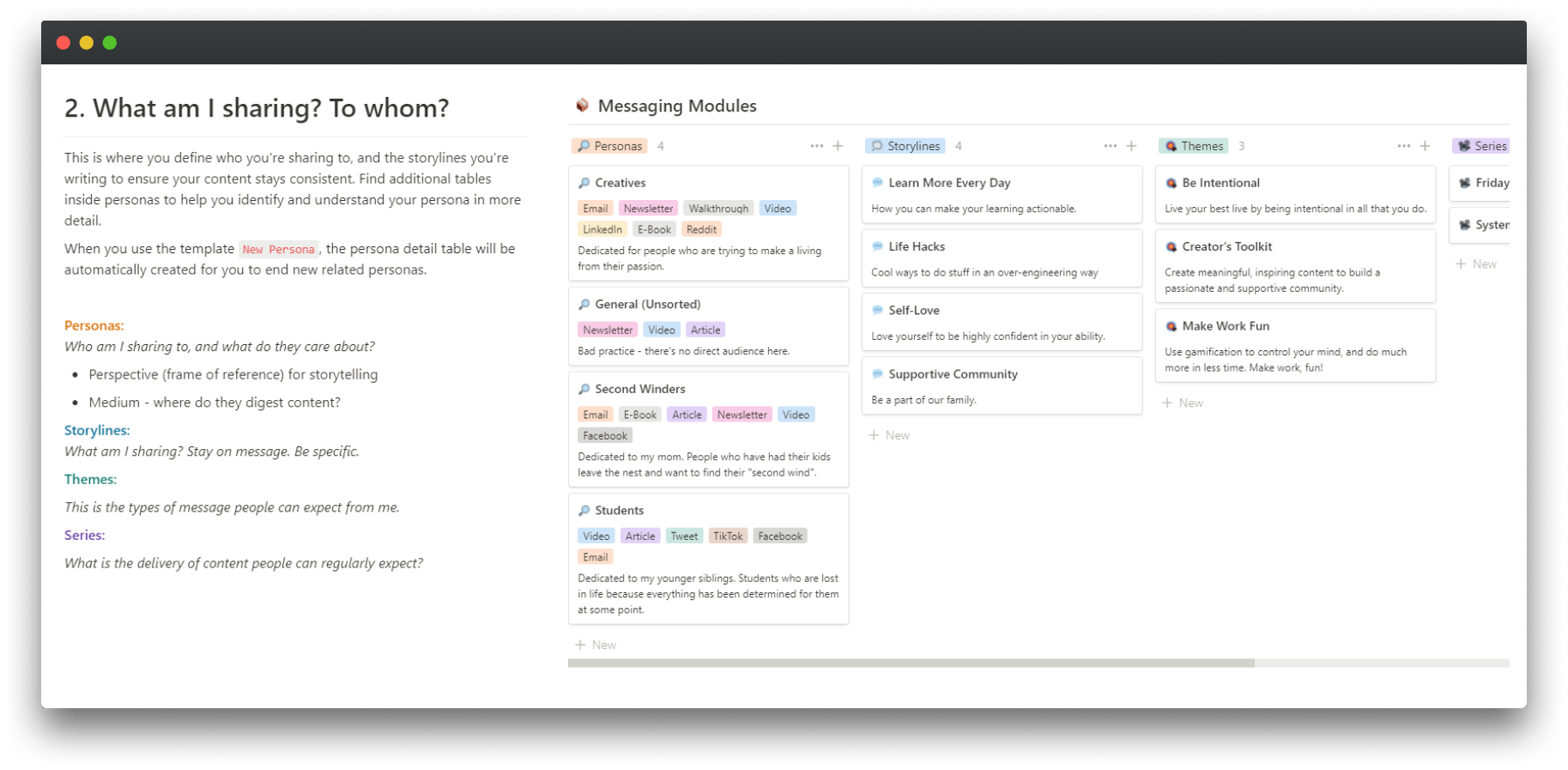Click the horizontal scrollbar below the board

coord(911,664)
